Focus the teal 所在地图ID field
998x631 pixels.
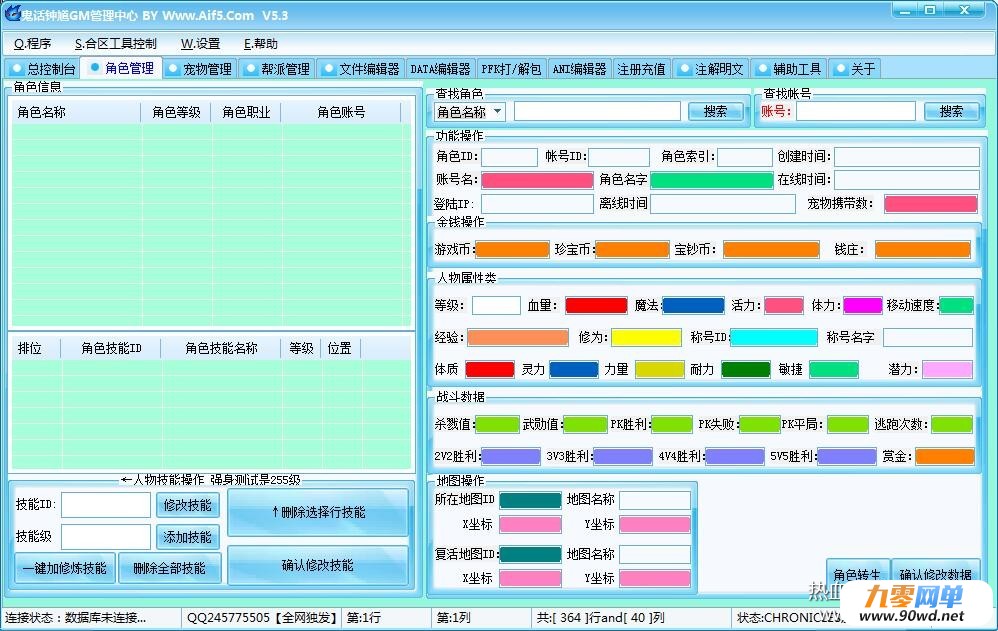click(x=530, y=500)
